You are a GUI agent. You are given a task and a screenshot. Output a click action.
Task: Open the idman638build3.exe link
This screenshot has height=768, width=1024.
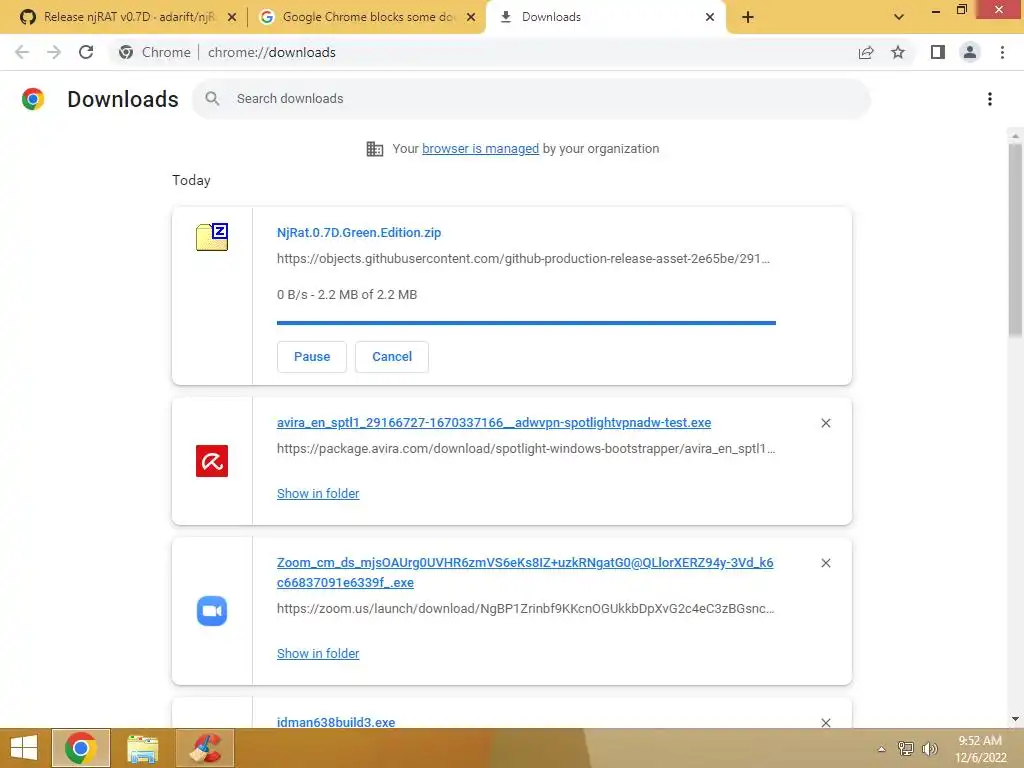[x=336, y=722]
